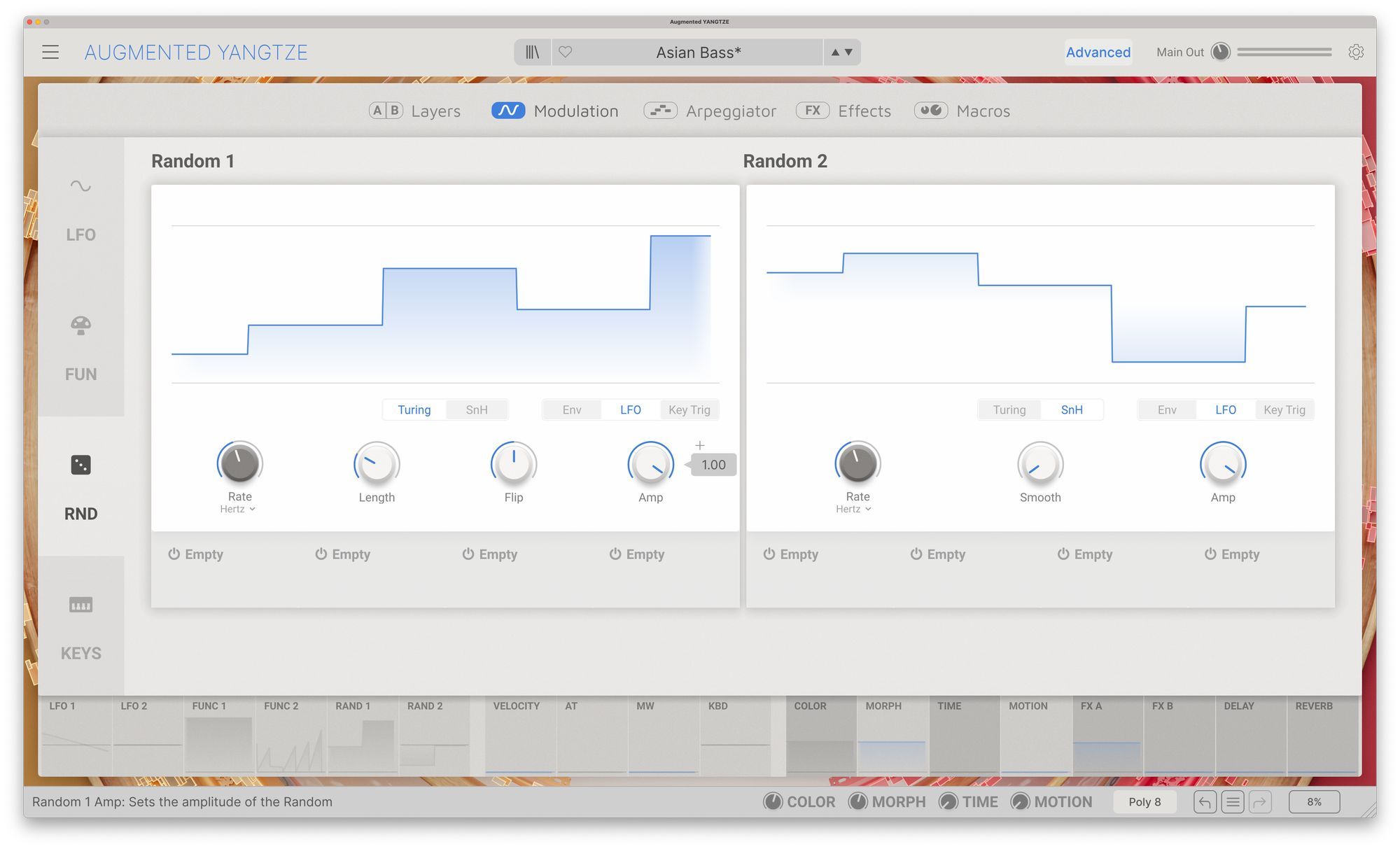Click the Main Out volume knob
The image size is (1400, 849).
pos(1220,52)
